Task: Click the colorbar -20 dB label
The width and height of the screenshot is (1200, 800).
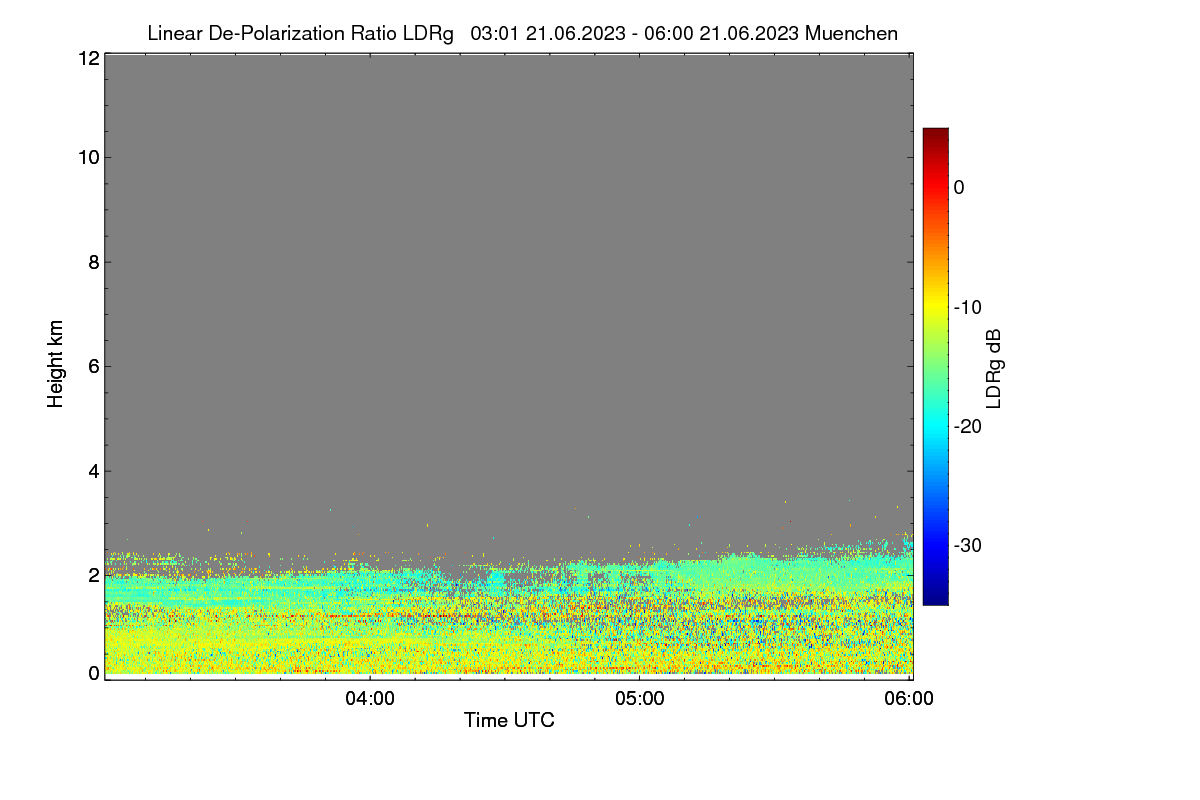Action: coord(968,426)
